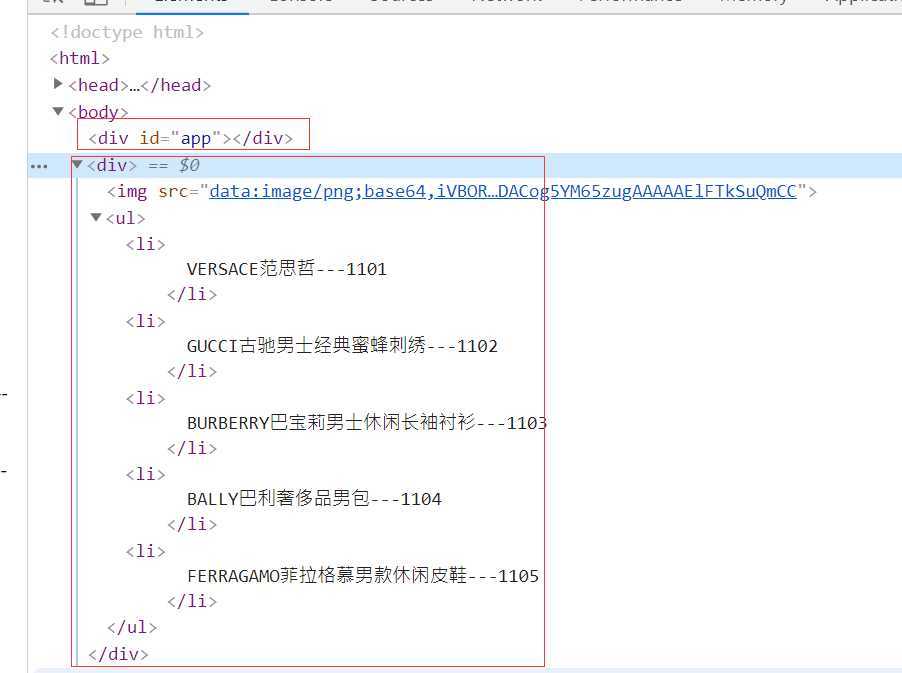Select the div id="app" element
This screenshot has height=673, width=902.
190,138
